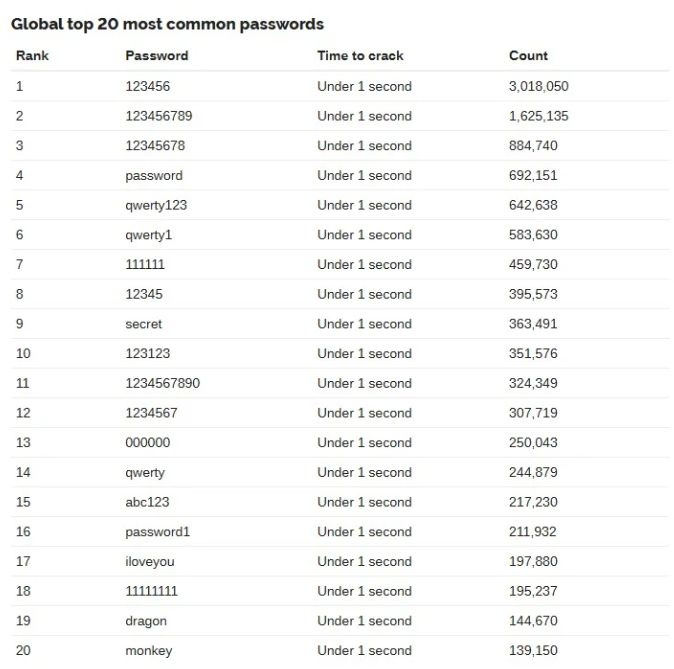The image size is (674, 669).
Task: Select the iloveyou password cell
Action: pos(150,562)
